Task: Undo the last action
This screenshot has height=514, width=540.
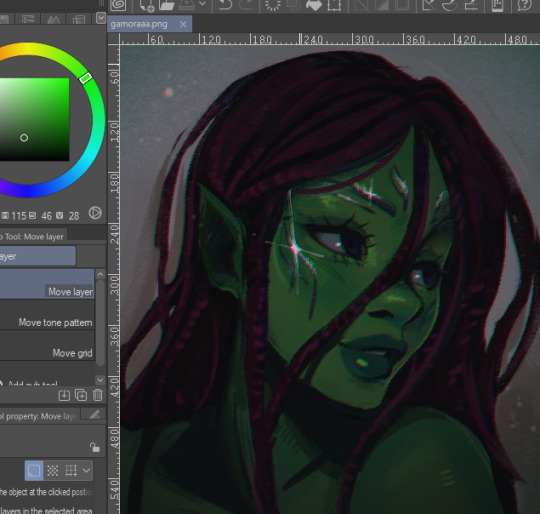Action: click(225, 5)
